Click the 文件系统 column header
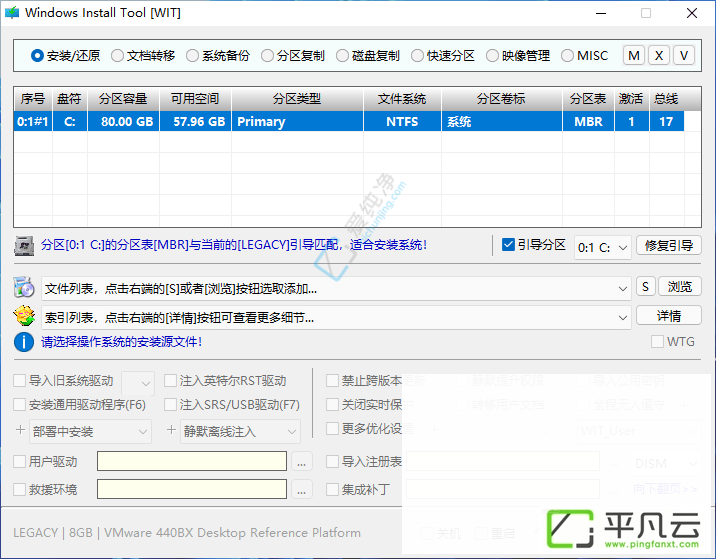Image resolution: width=716 pixels, height=559 pixels. pos(402,99)
